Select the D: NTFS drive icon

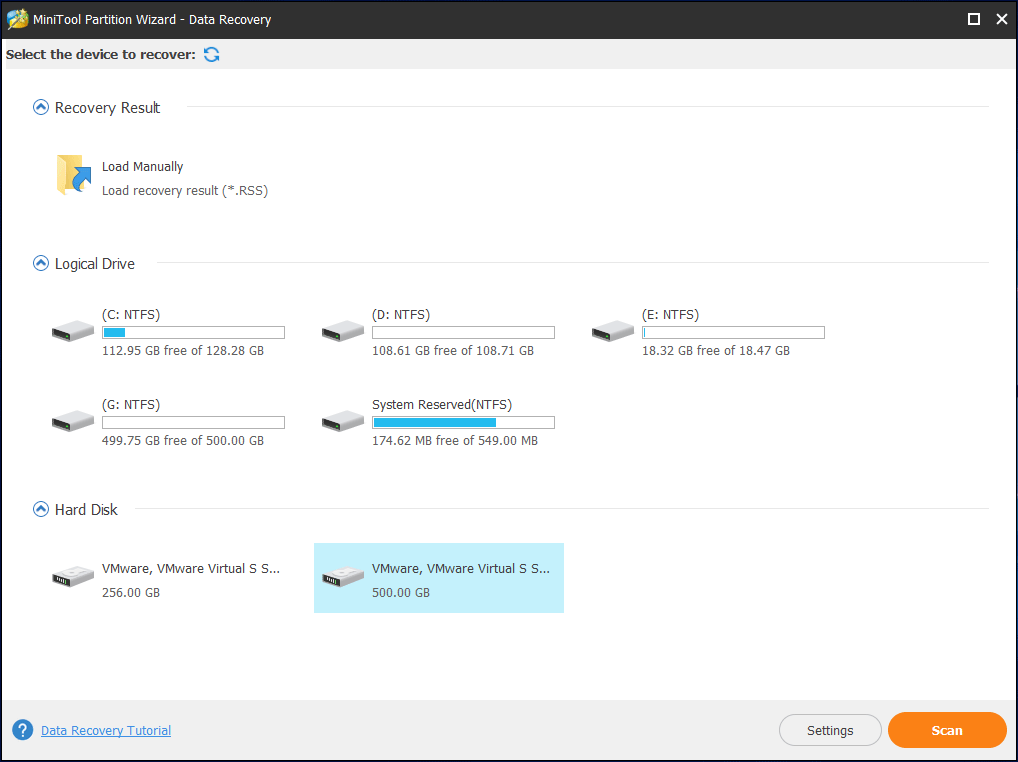tap(343, 331)
